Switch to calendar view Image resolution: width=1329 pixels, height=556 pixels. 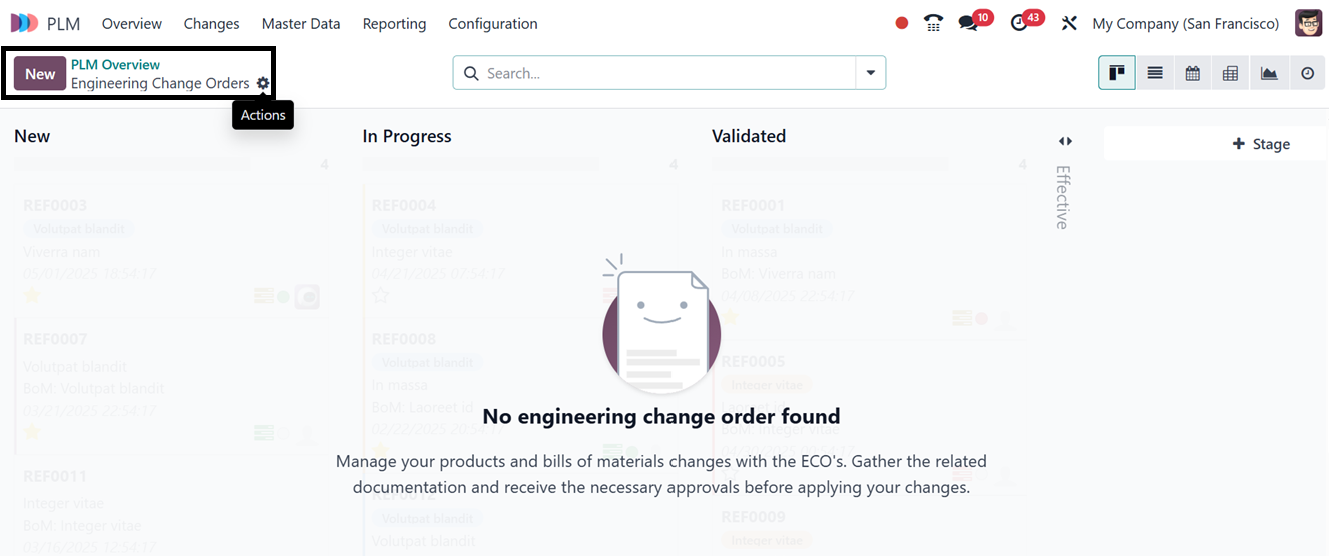[1193, 73]
